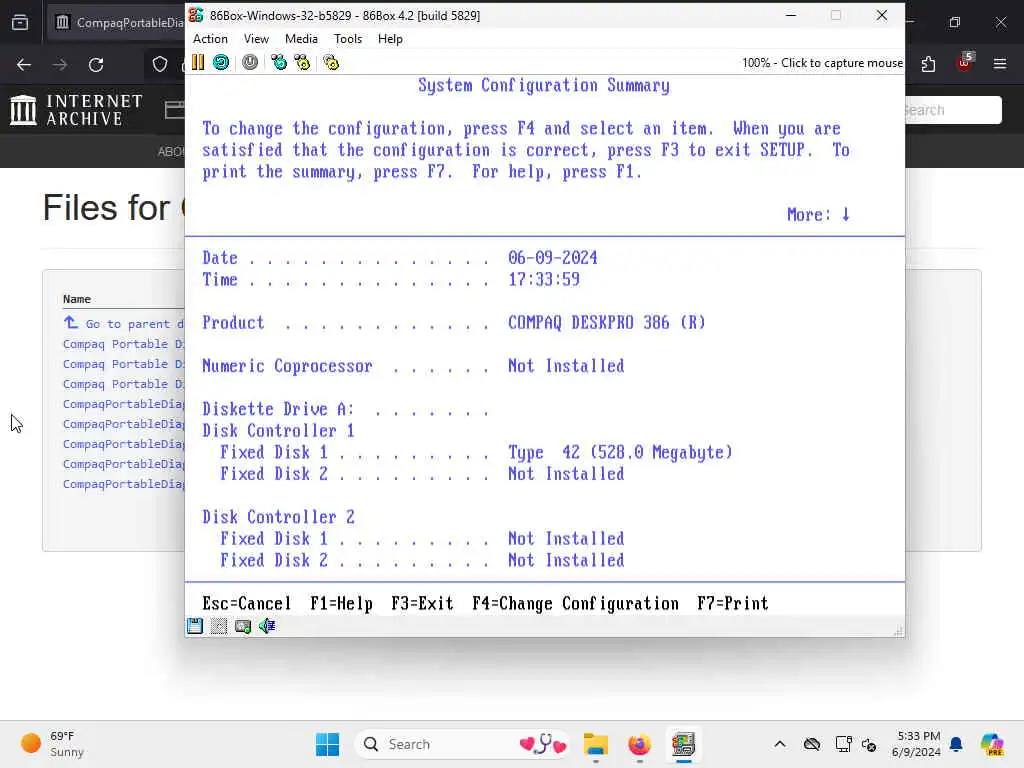Click the Internet Archive search field
Screen dimensions: 1024x768
953,110
